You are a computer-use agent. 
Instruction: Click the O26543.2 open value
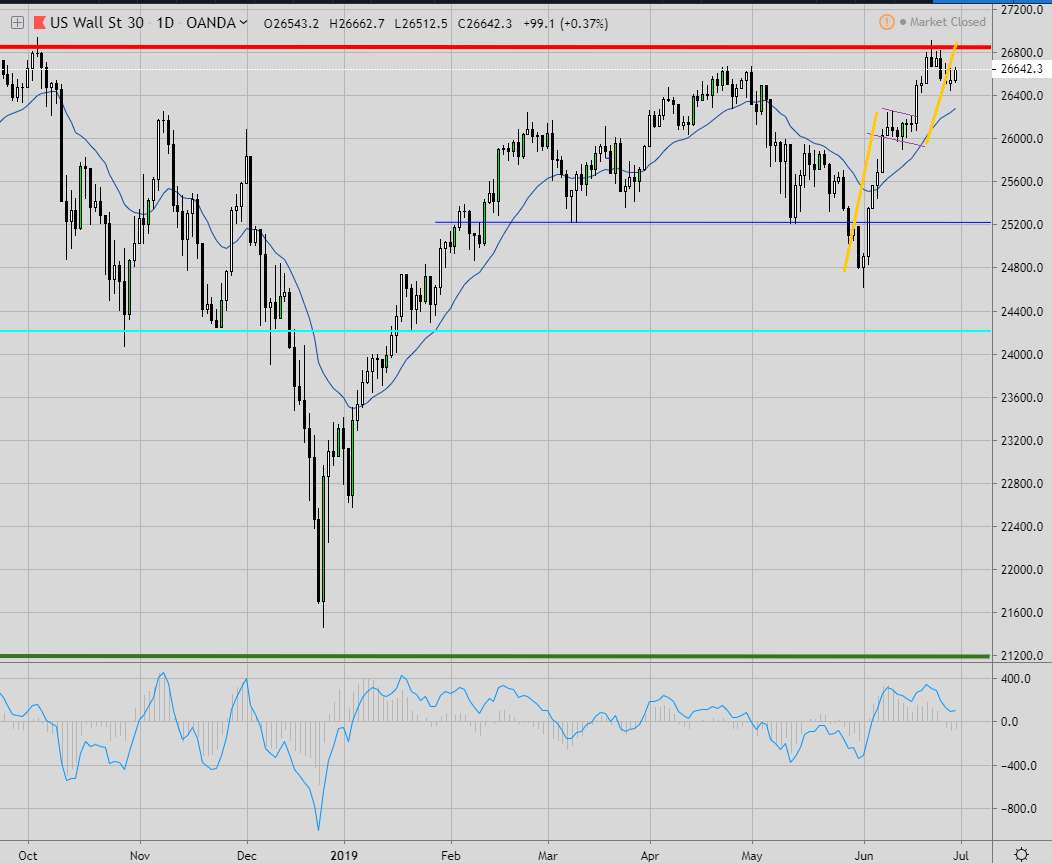(x=291, y=23)
